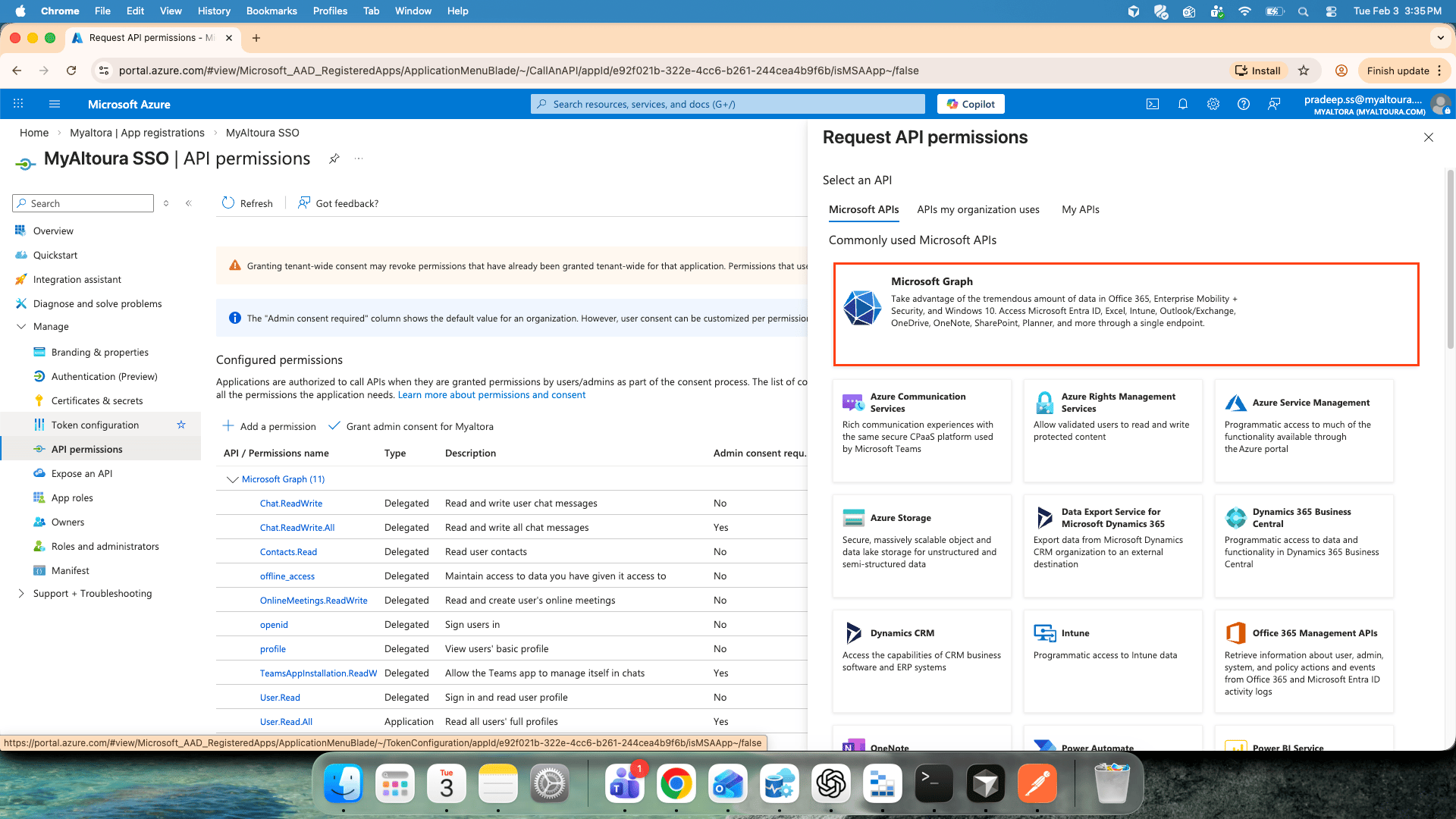Toggle the sidebar expand/collapse arrows next to Search
1456x819 pixels.
click(166, 203)
